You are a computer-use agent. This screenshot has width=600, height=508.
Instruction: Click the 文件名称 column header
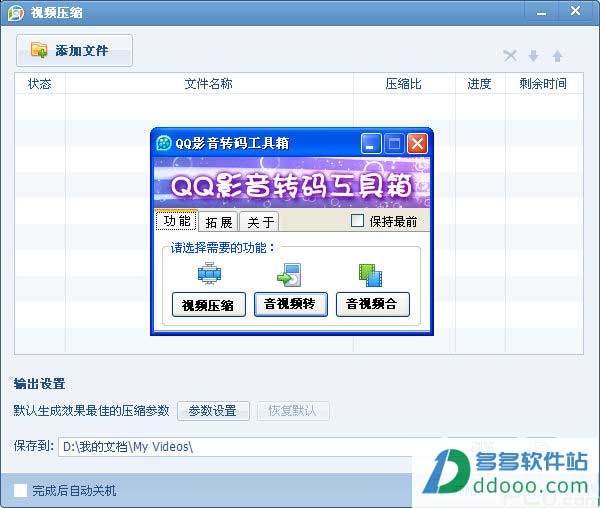[x=209, y=83]
